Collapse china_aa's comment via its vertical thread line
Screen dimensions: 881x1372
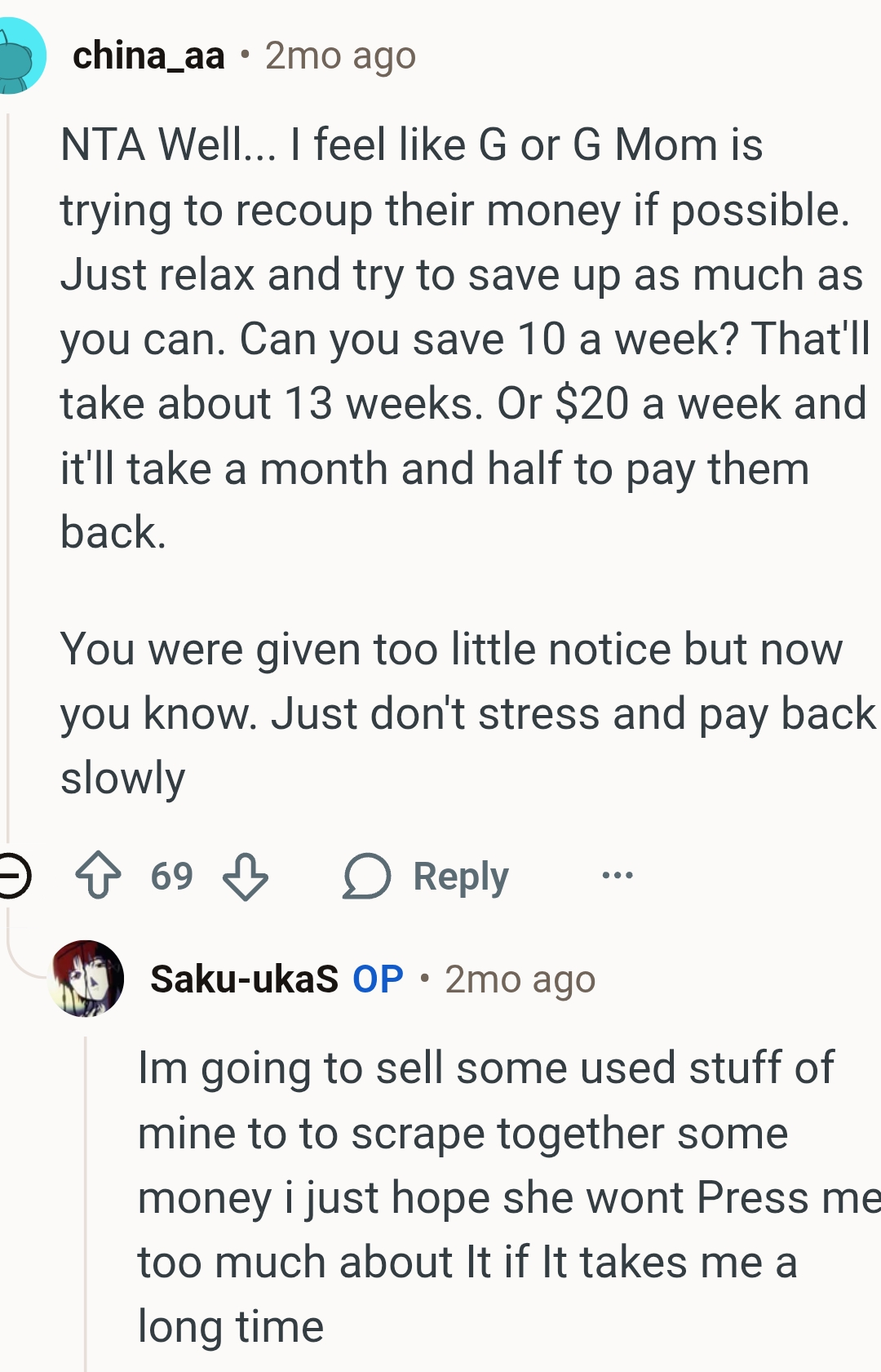[x=8, y=473]
